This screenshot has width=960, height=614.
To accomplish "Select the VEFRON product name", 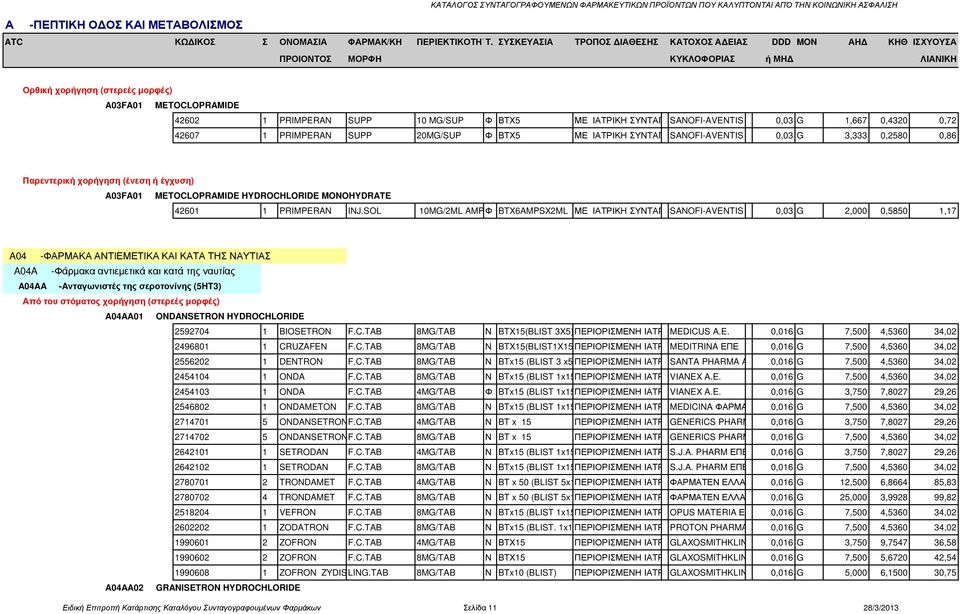I will click(x=298, y=512).
